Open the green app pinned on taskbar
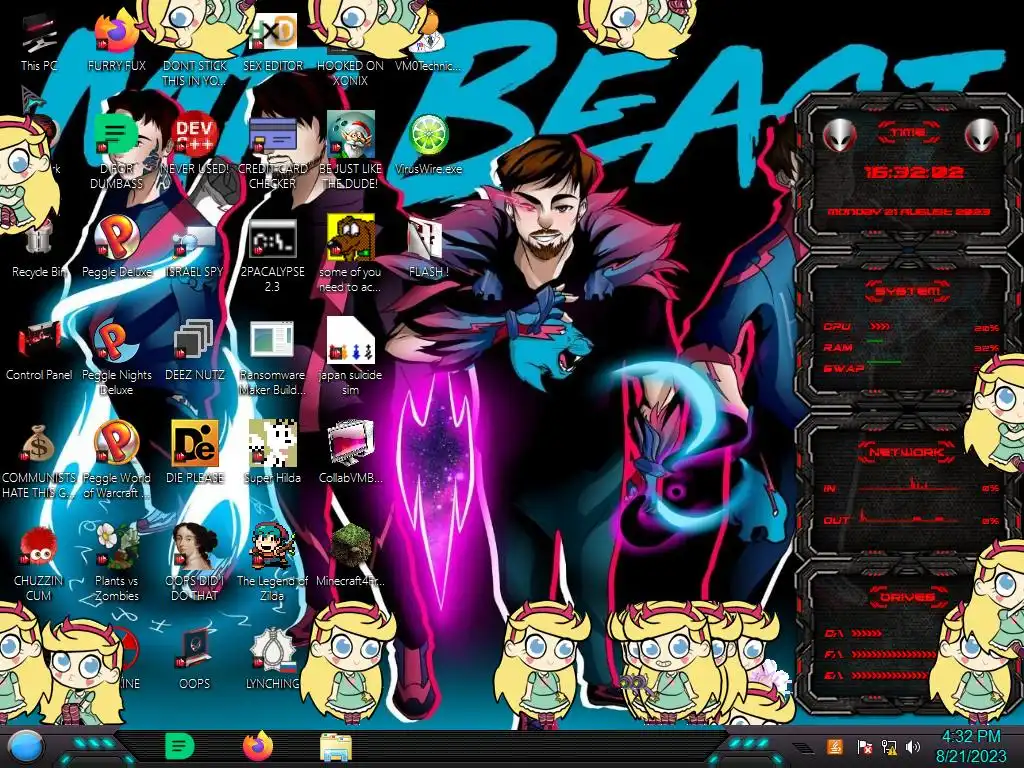The height and width of the screenshot is (768, 1024). coord(180,746)
